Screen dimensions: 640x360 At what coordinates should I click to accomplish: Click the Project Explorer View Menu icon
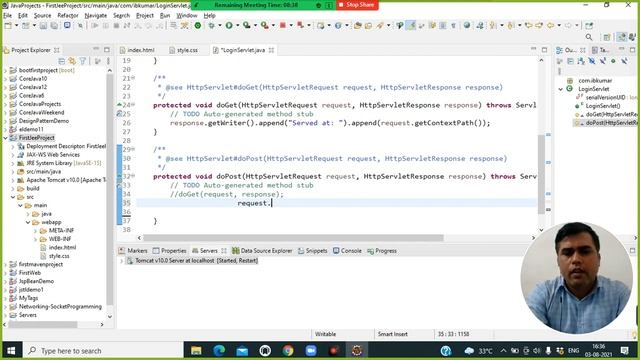108,61
